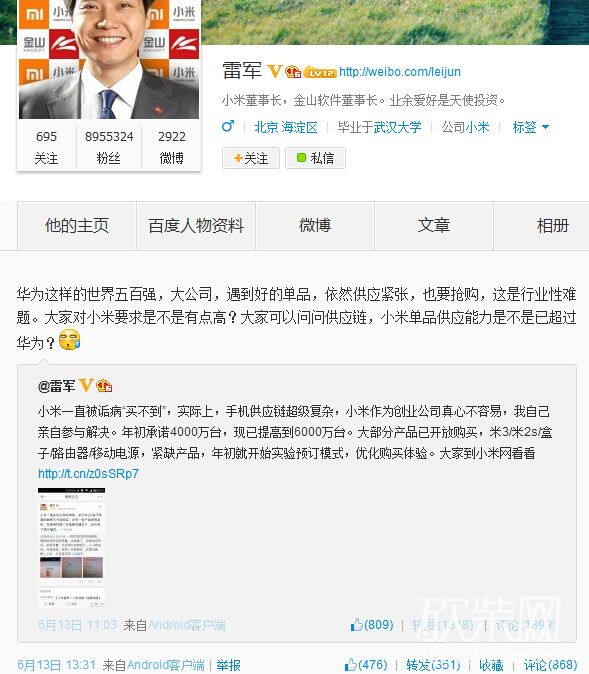Image resolution: width=589 pixels, height=674 pixels.
Task: Click the gold V verification badge beside 雷军
Action: (x=274, y=71)
